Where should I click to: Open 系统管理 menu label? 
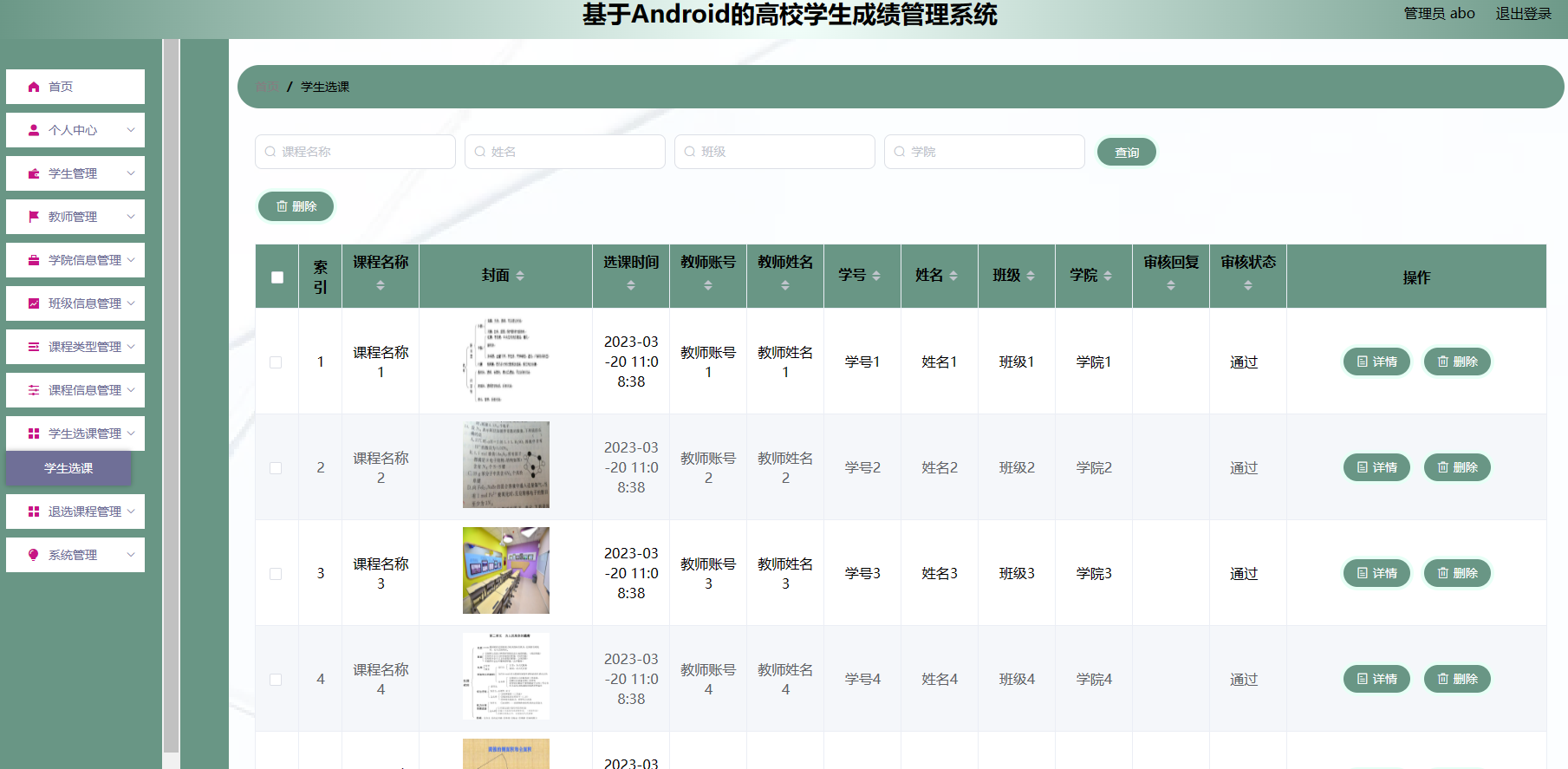[73, 555]
